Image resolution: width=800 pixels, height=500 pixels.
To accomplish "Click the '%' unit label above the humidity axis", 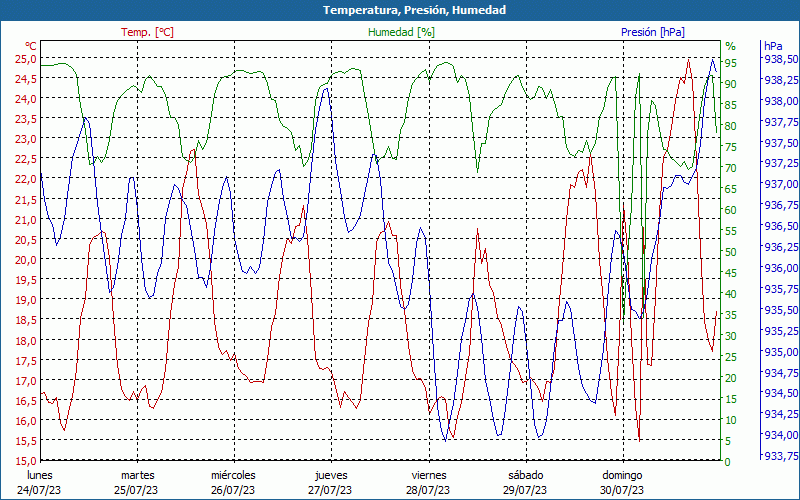I will [x=731, y=46].
